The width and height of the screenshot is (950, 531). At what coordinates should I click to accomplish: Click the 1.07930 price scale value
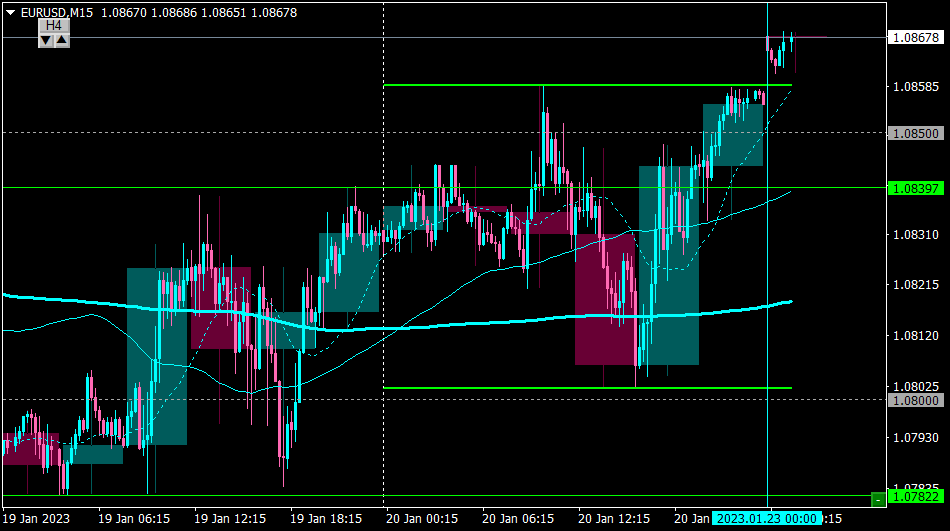click(916, 437)
